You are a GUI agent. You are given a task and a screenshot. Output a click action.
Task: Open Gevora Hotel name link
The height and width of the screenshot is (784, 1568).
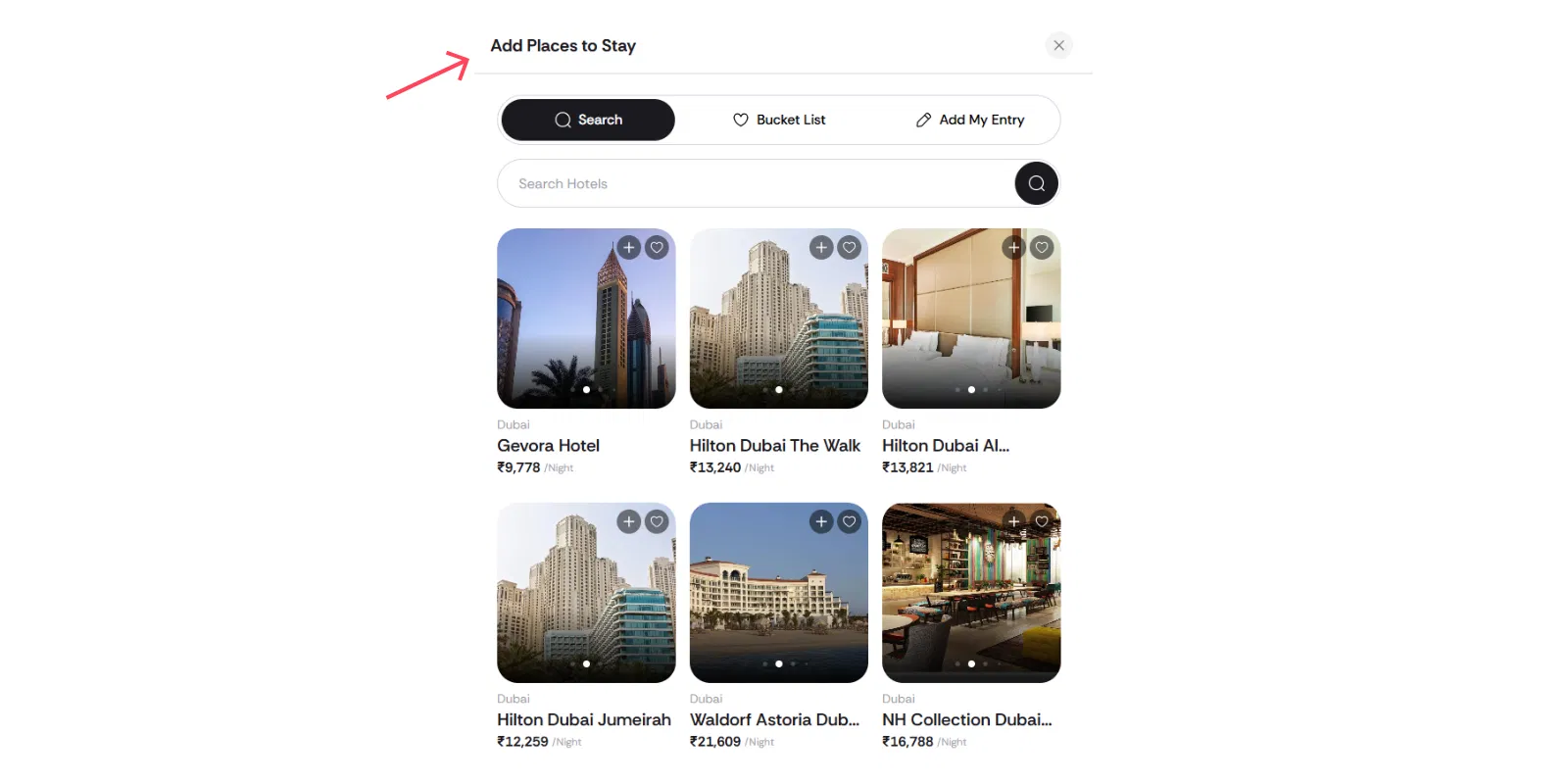[548, 446]
